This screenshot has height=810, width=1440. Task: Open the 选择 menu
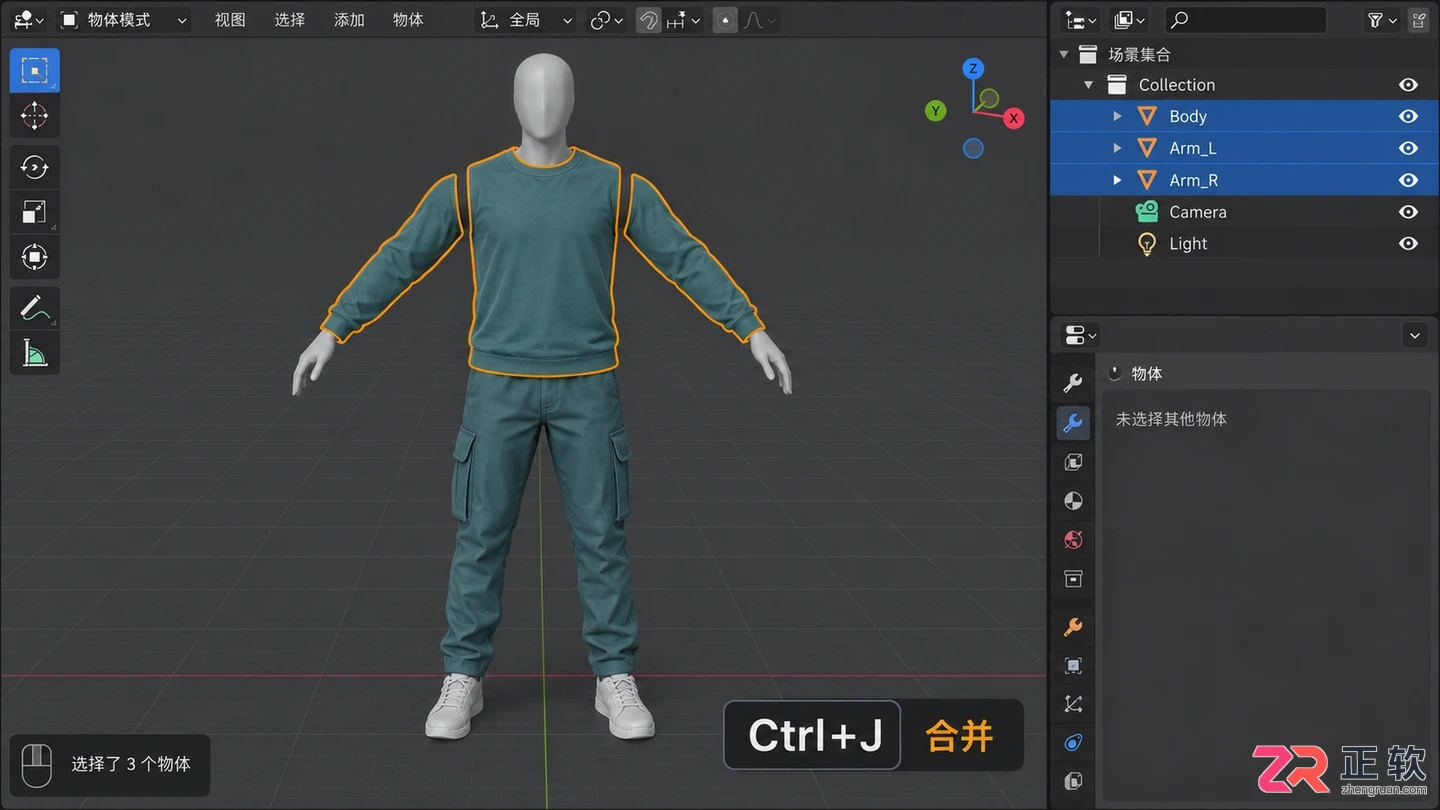[x=290, y=20]
